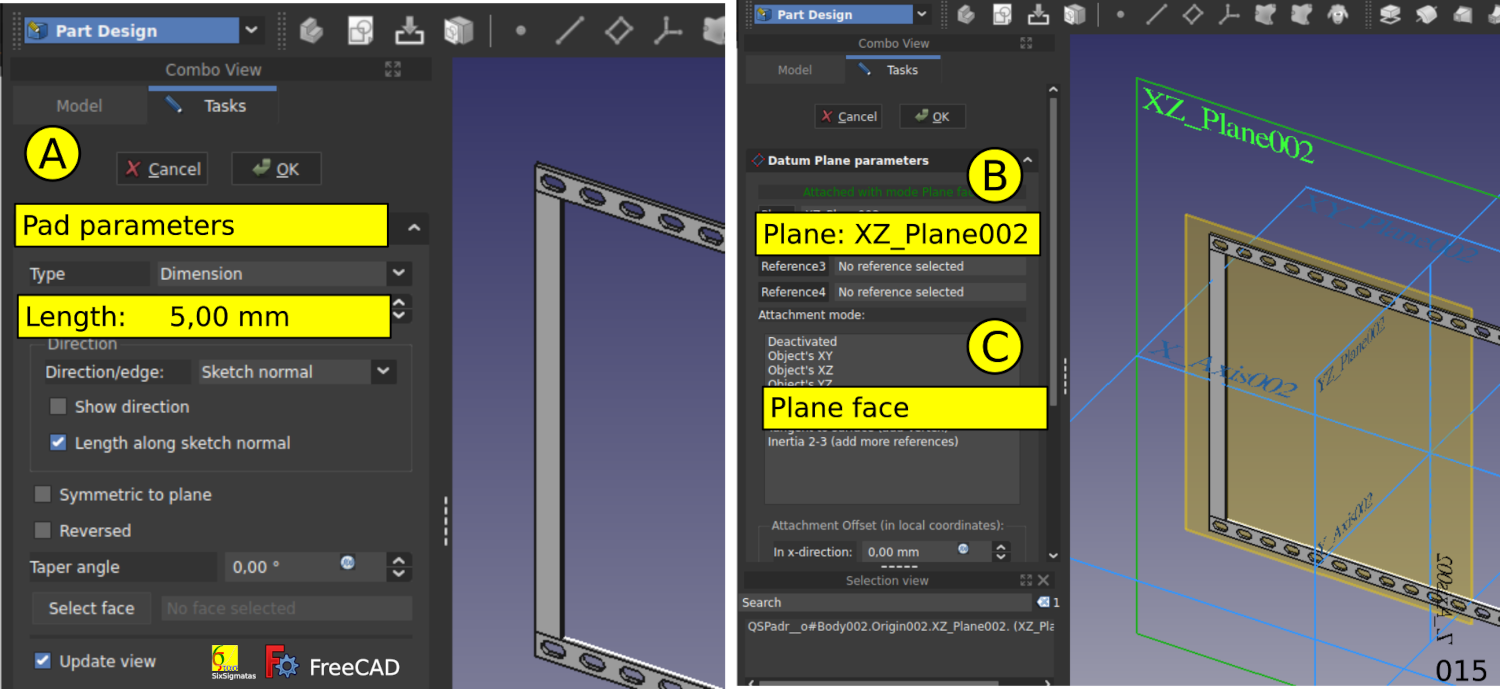This screenshot has width=1500, height=689.
Task: Uncheck Length along sketch normal
Action: (59, 442)
